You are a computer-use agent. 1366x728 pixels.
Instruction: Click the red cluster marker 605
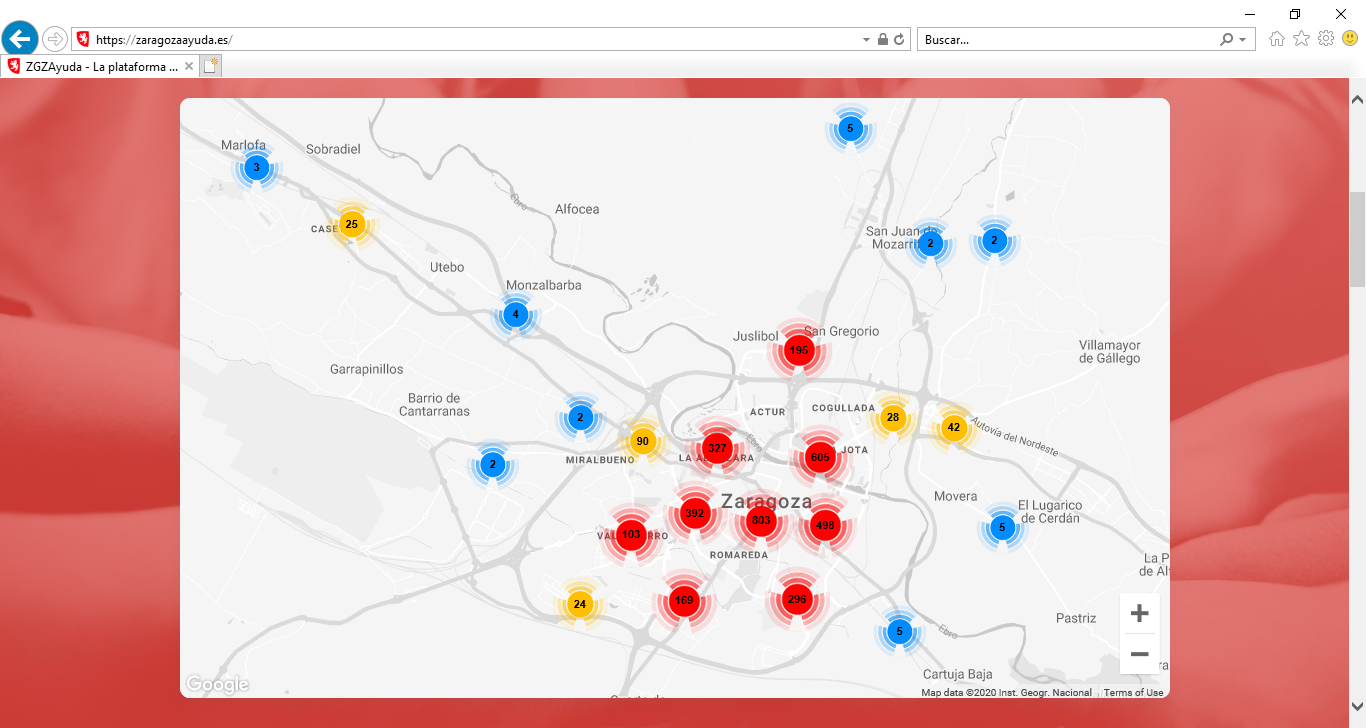[x=820, y=457]
